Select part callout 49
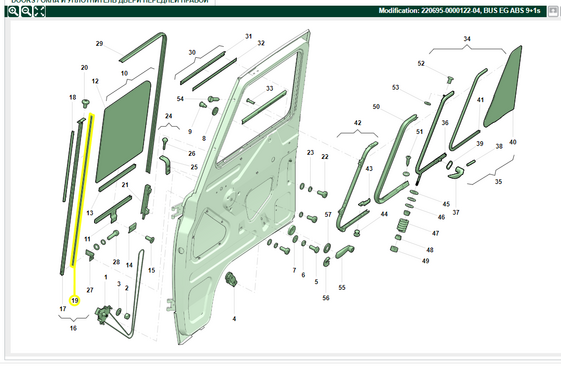 [x=425, y=261]
